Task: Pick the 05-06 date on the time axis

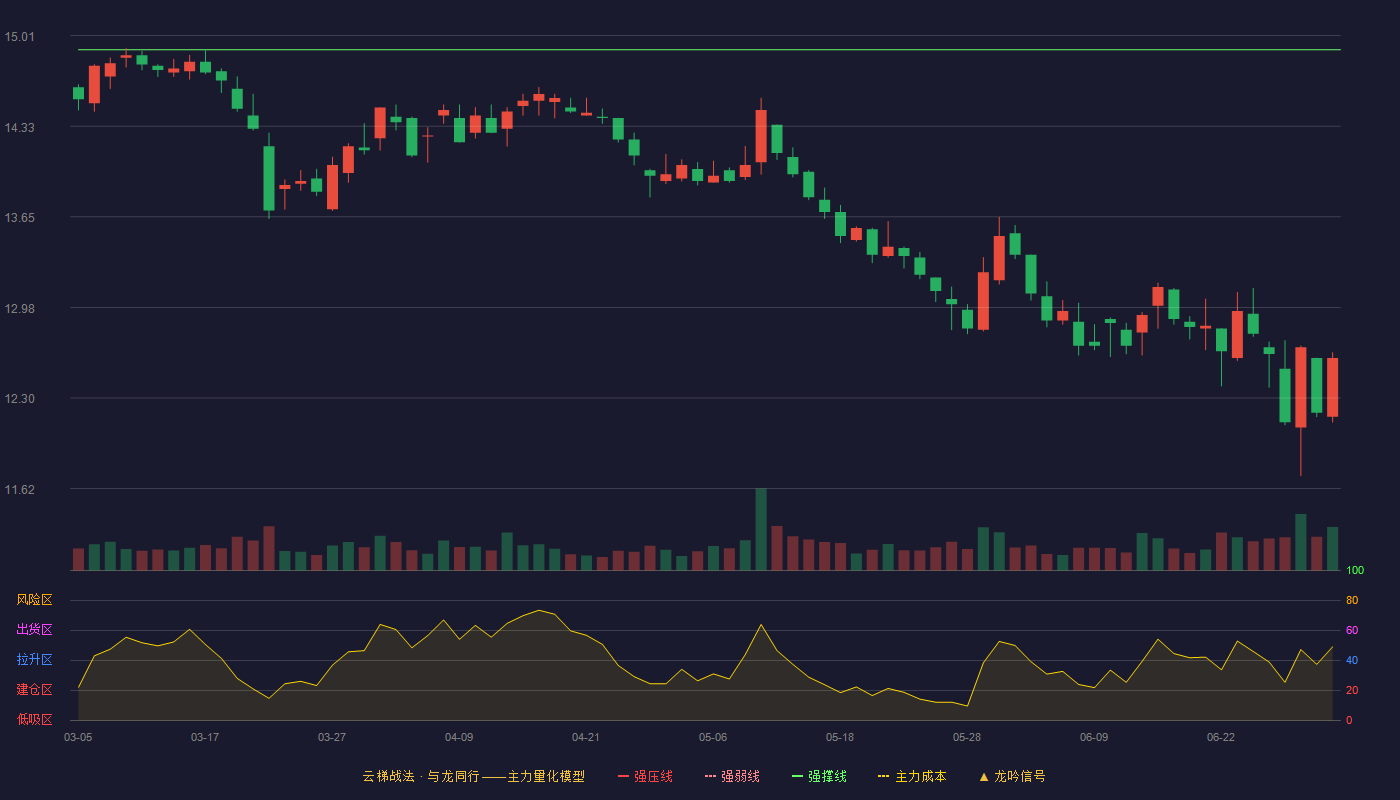Action: coord(713,737)
